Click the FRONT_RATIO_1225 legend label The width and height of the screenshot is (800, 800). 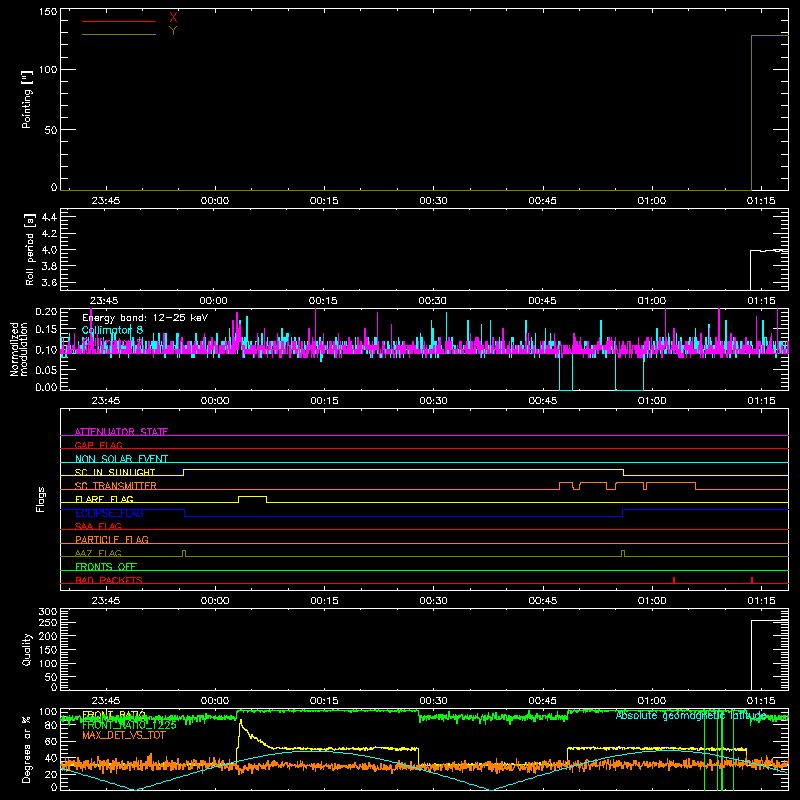tap(129, 725)
